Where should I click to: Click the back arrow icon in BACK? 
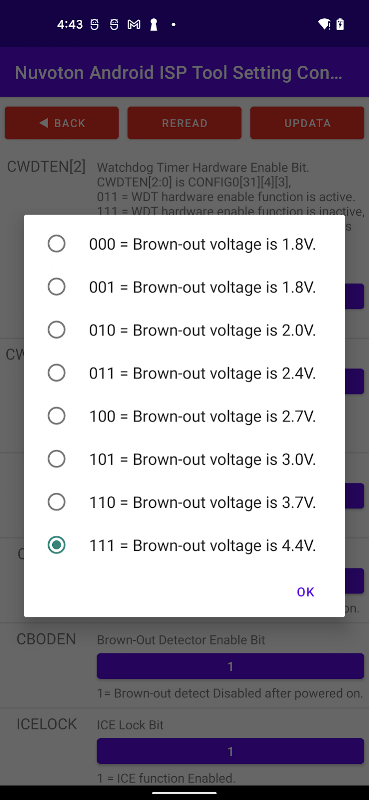tap(44, 122)
